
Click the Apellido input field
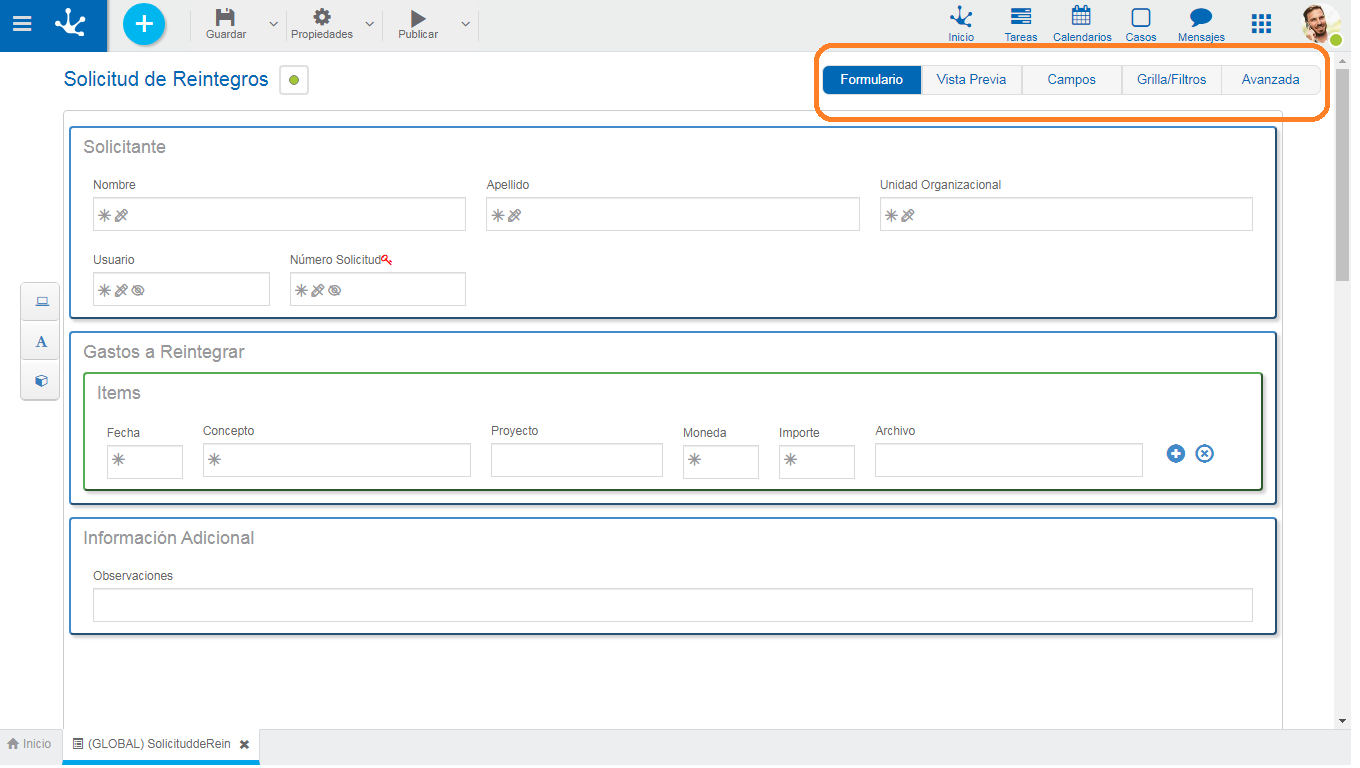click(673, 214)
